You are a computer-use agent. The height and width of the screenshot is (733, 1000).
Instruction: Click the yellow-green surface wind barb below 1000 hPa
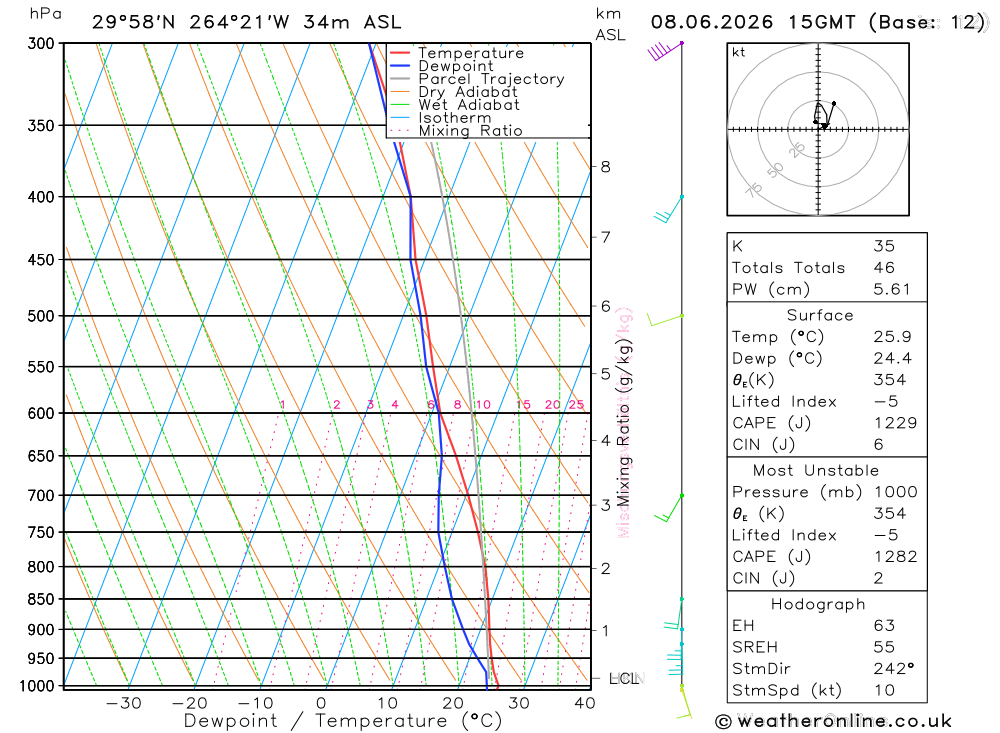684,702
